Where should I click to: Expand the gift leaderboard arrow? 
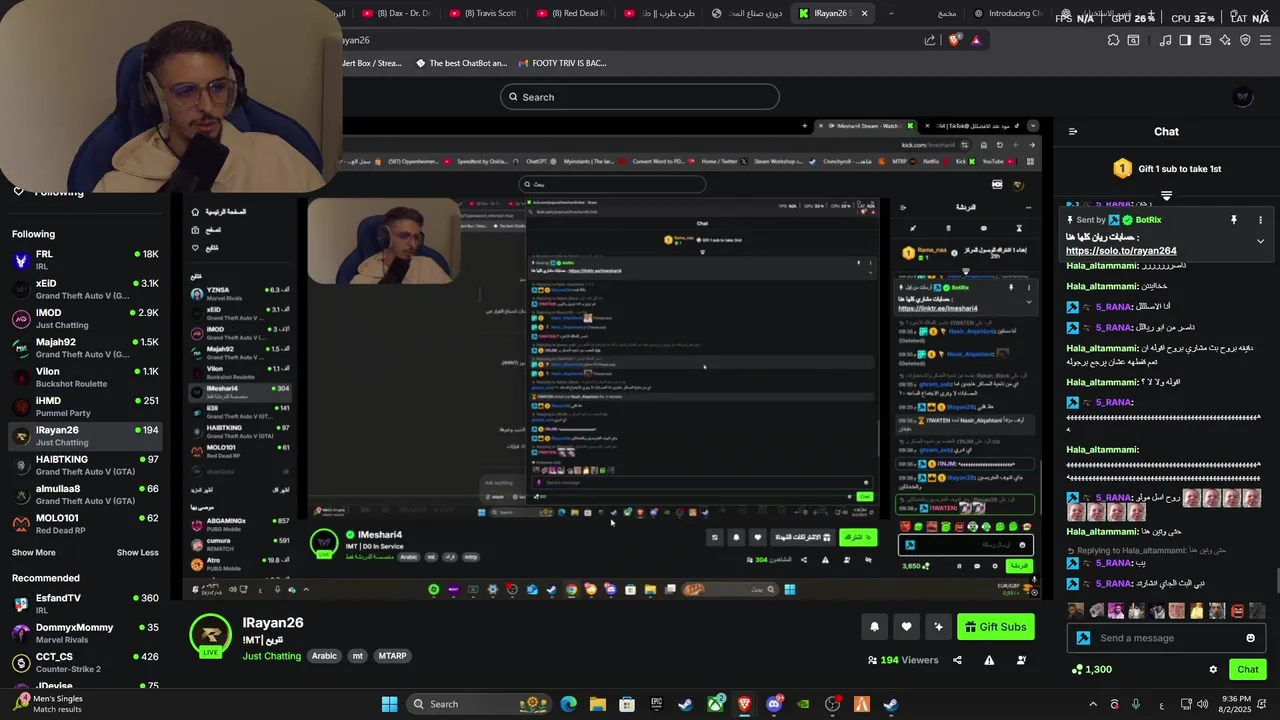[x=1166, y=196]
